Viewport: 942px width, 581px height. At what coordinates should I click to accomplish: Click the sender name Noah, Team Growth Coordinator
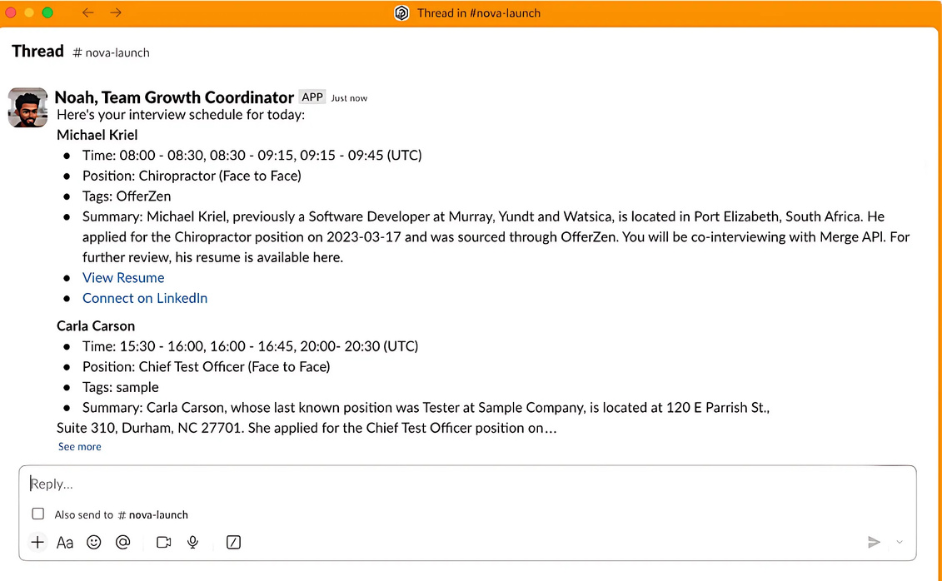174,97
